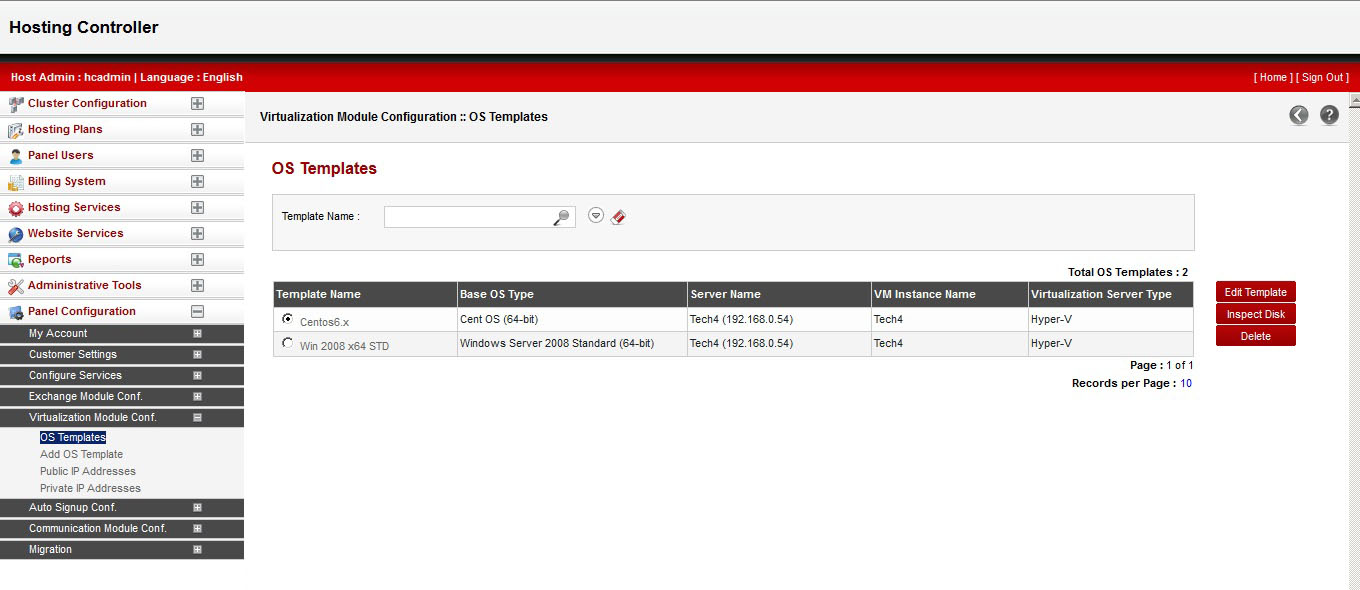
Task: Click the Delete button
Action: 1256,336
